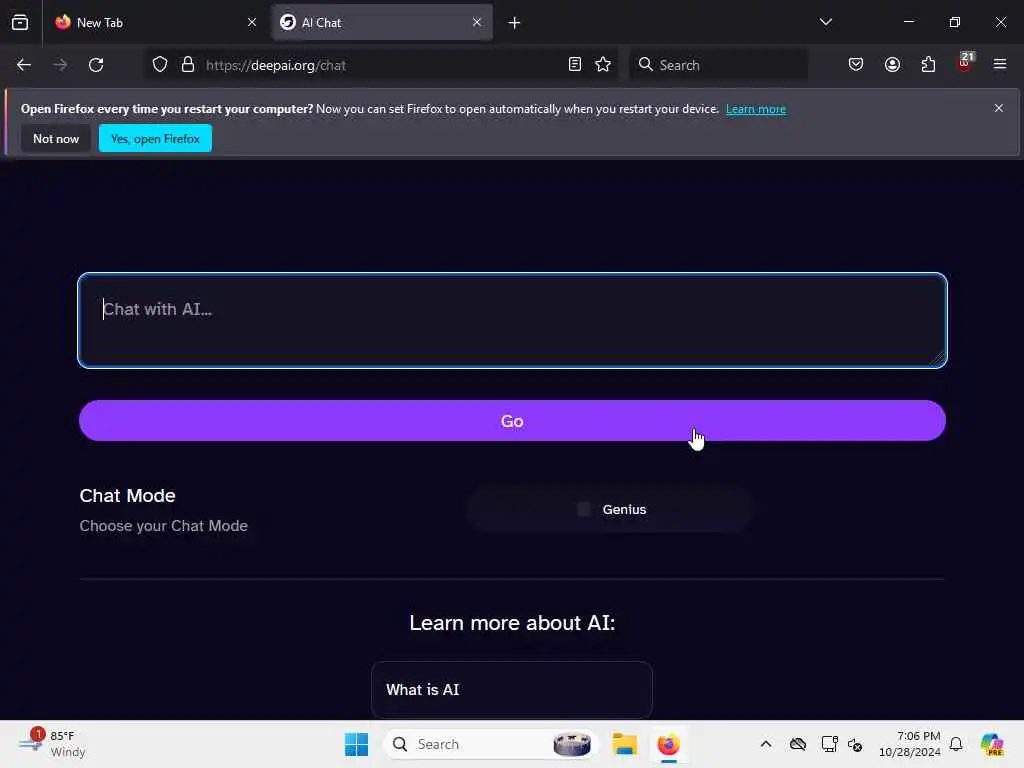The image size is (1024, 768).
Task: Click the Windows taskbar Search box
Action: point(490,744)
